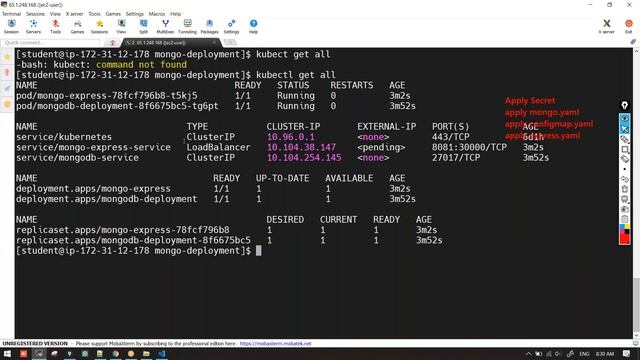Click the terminal vertical scrollbar
Screen dimensions: 640x360
point(636,194)
